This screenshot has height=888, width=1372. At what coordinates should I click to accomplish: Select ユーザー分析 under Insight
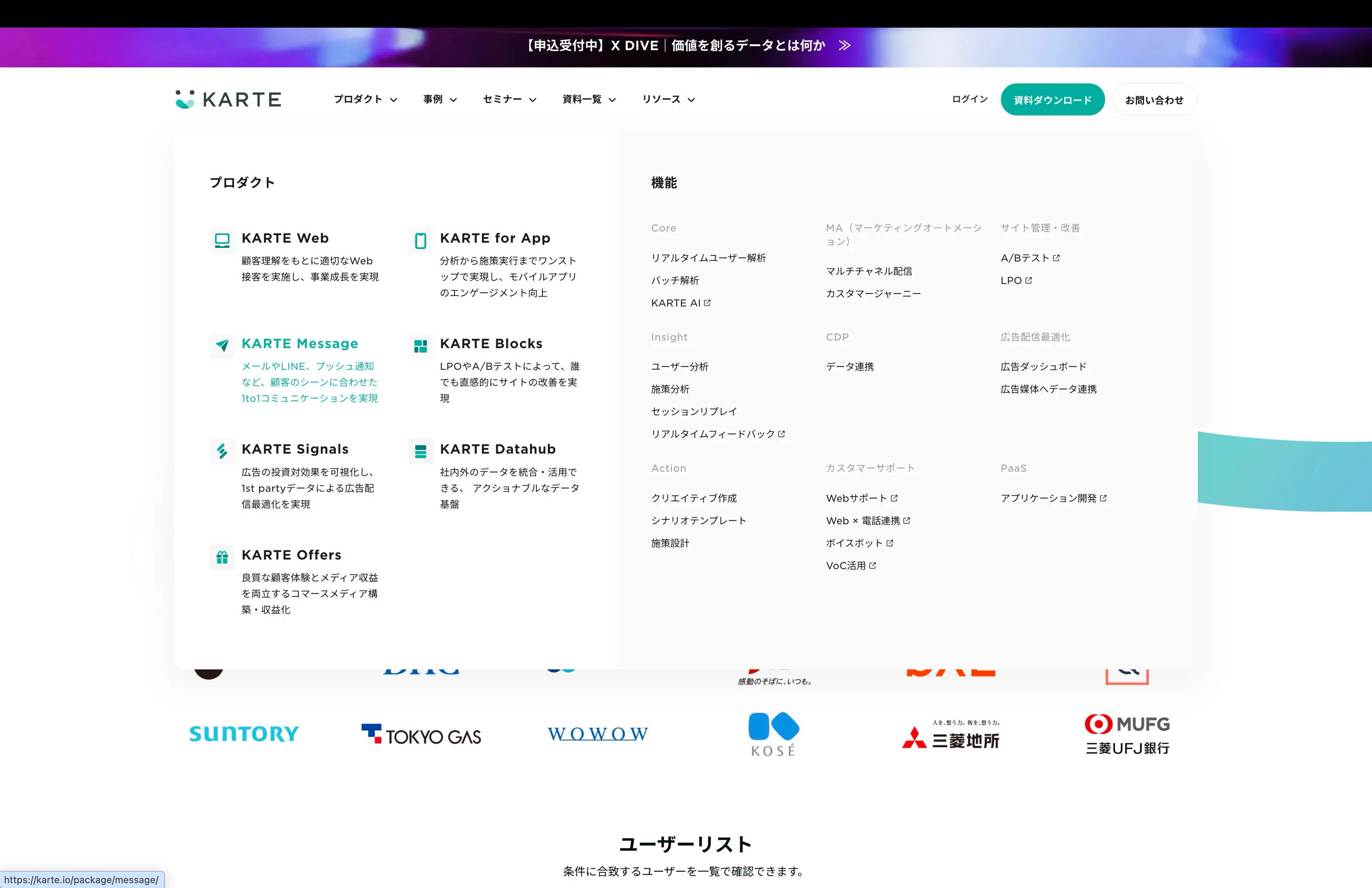click(x=680, y=367)
